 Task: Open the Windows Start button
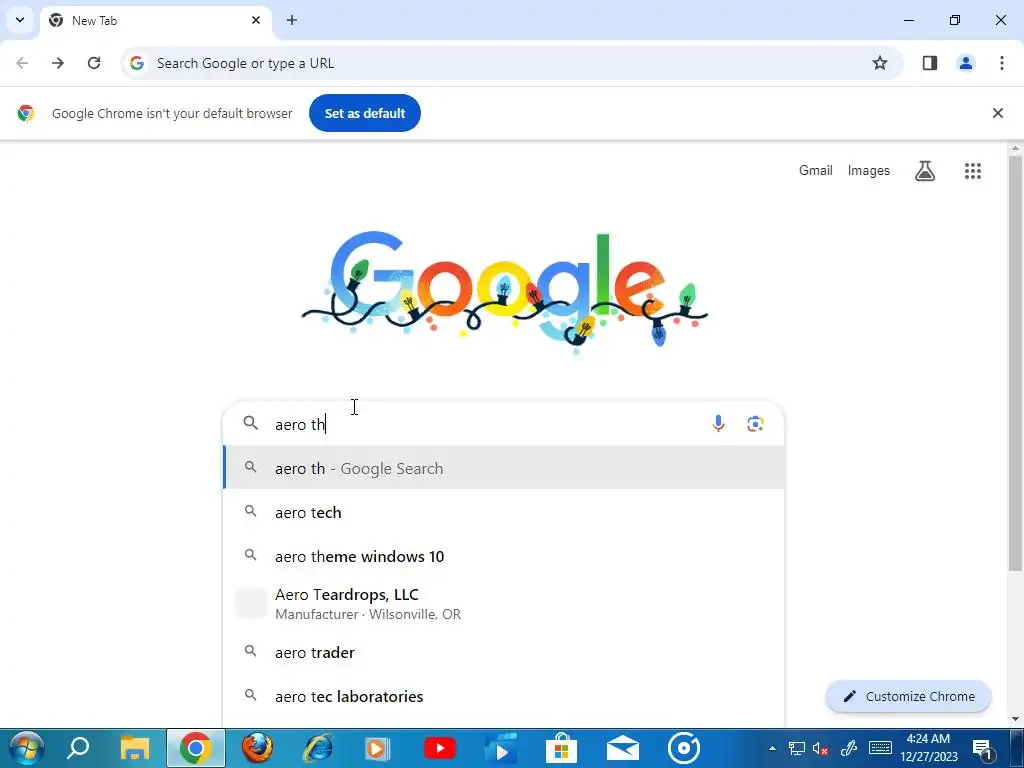point(27,748)
